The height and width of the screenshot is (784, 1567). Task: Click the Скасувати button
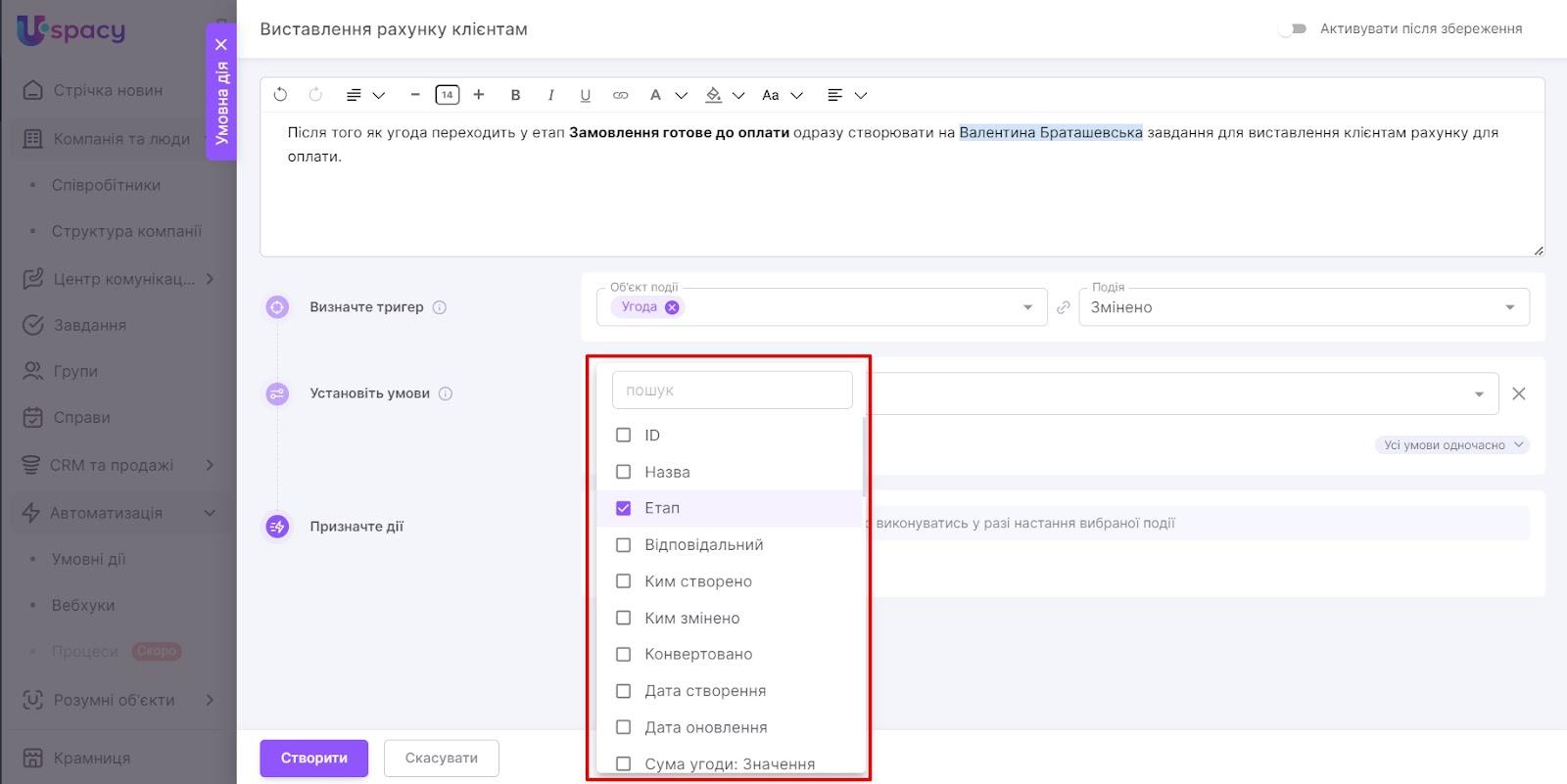[x=441, y=758]
